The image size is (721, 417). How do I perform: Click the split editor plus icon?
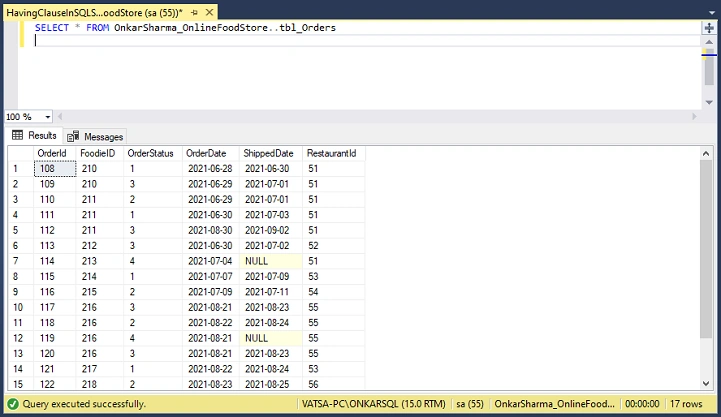[709, 28]
